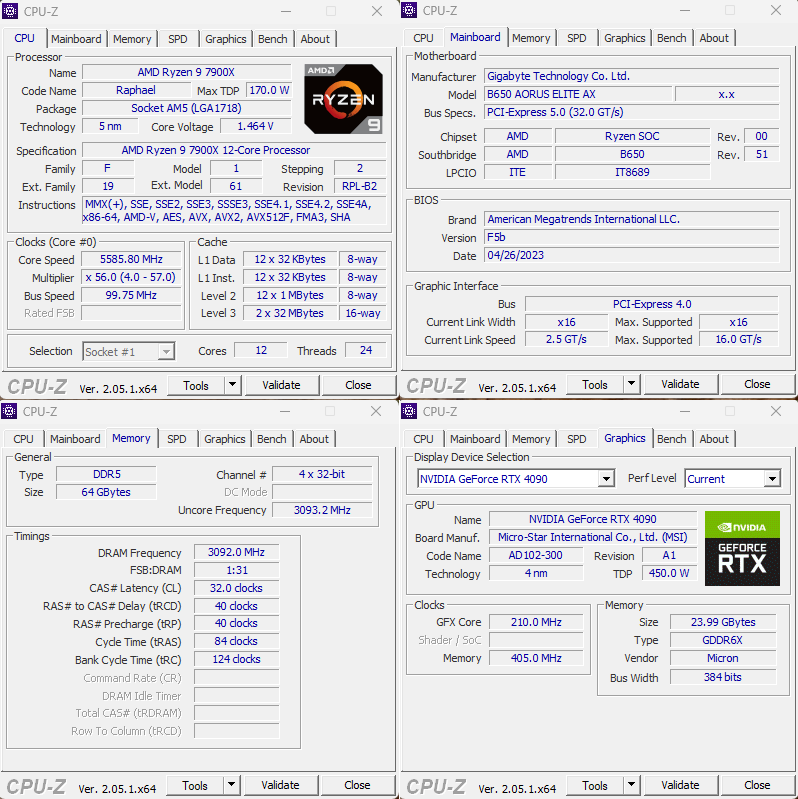The height and width of the screenshot is (799, 798).
Task: Click Validate in the Graphics window
Action: (x=680, y=785)
